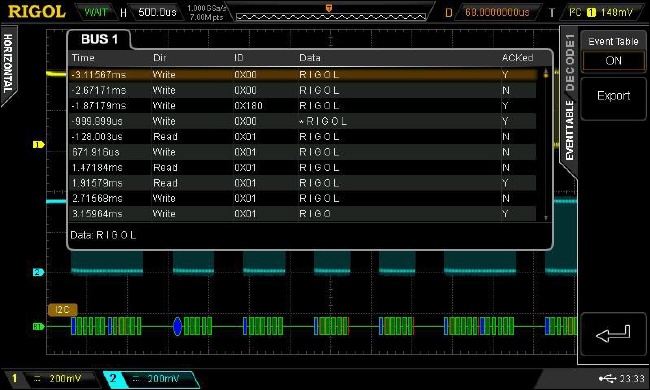Select the row at 1.47184ms
The width and height of the screenshot is (650, 390).
pos(303,167)
